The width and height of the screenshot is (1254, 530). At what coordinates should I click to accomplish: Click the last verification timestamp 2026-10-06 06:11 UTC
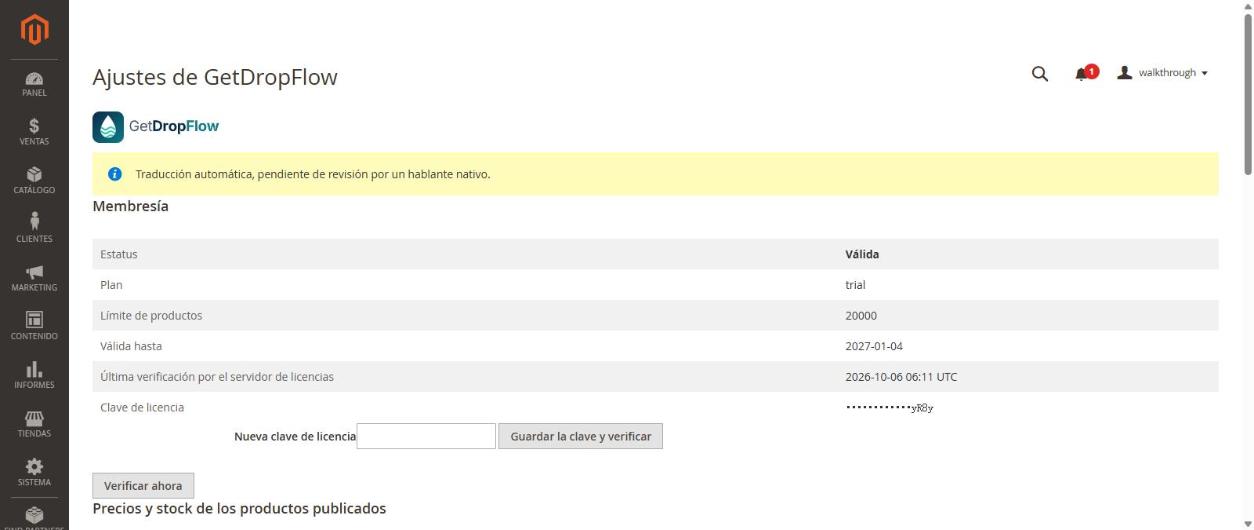pyautogui.click(x=901, y=377)
